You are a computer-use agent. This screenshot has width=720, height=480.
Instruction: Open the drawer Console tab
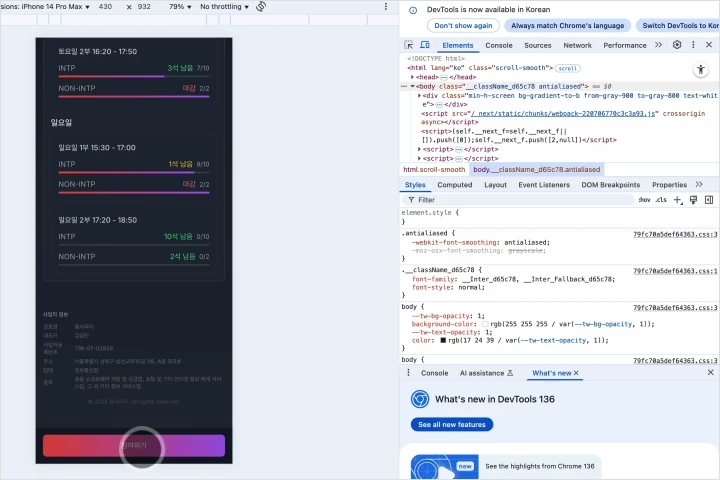[434, 373]
